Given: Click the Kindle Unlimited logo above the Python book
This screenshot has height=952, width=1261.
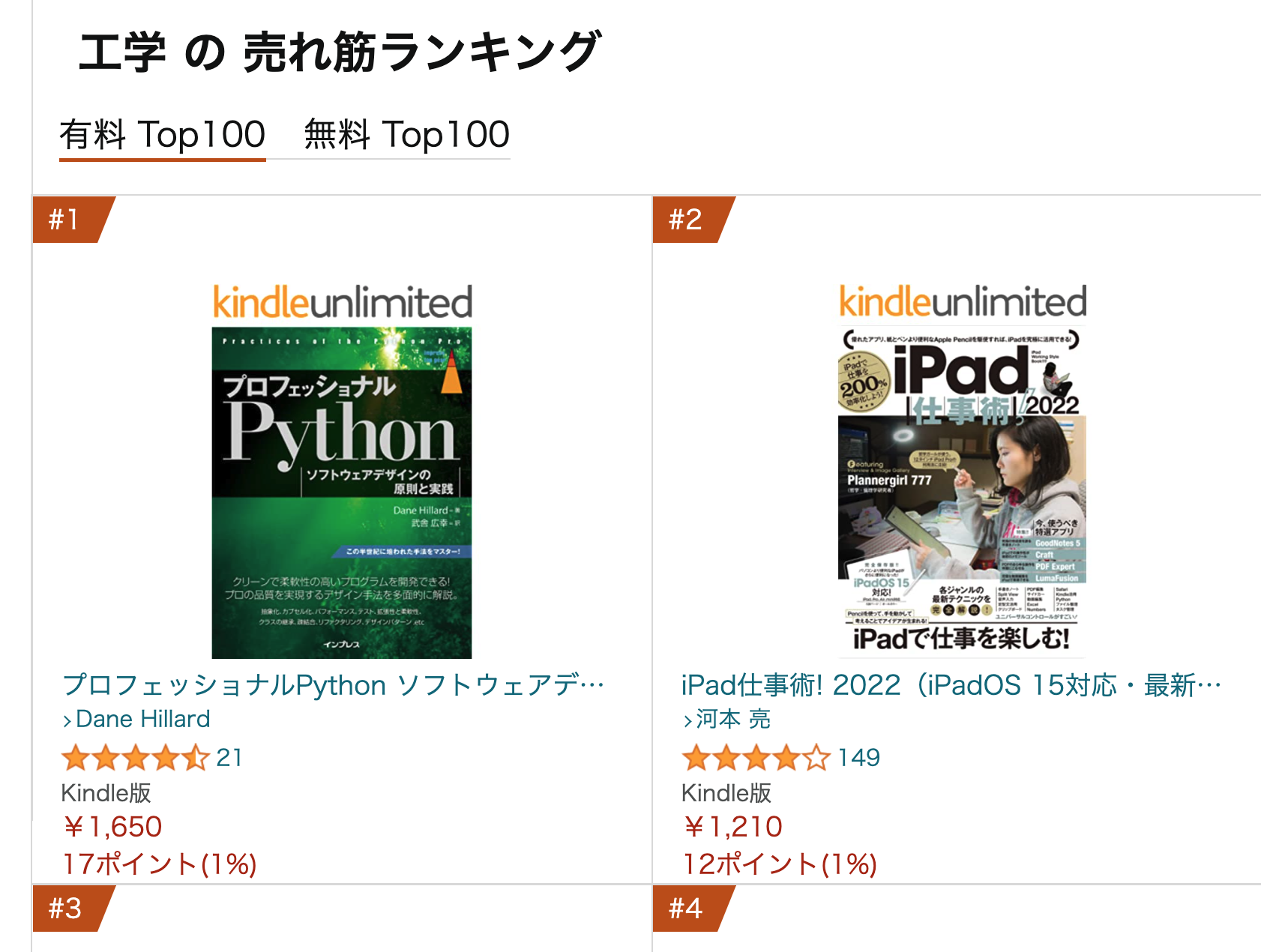Looking at the screenshot, I should pos(342,302).
